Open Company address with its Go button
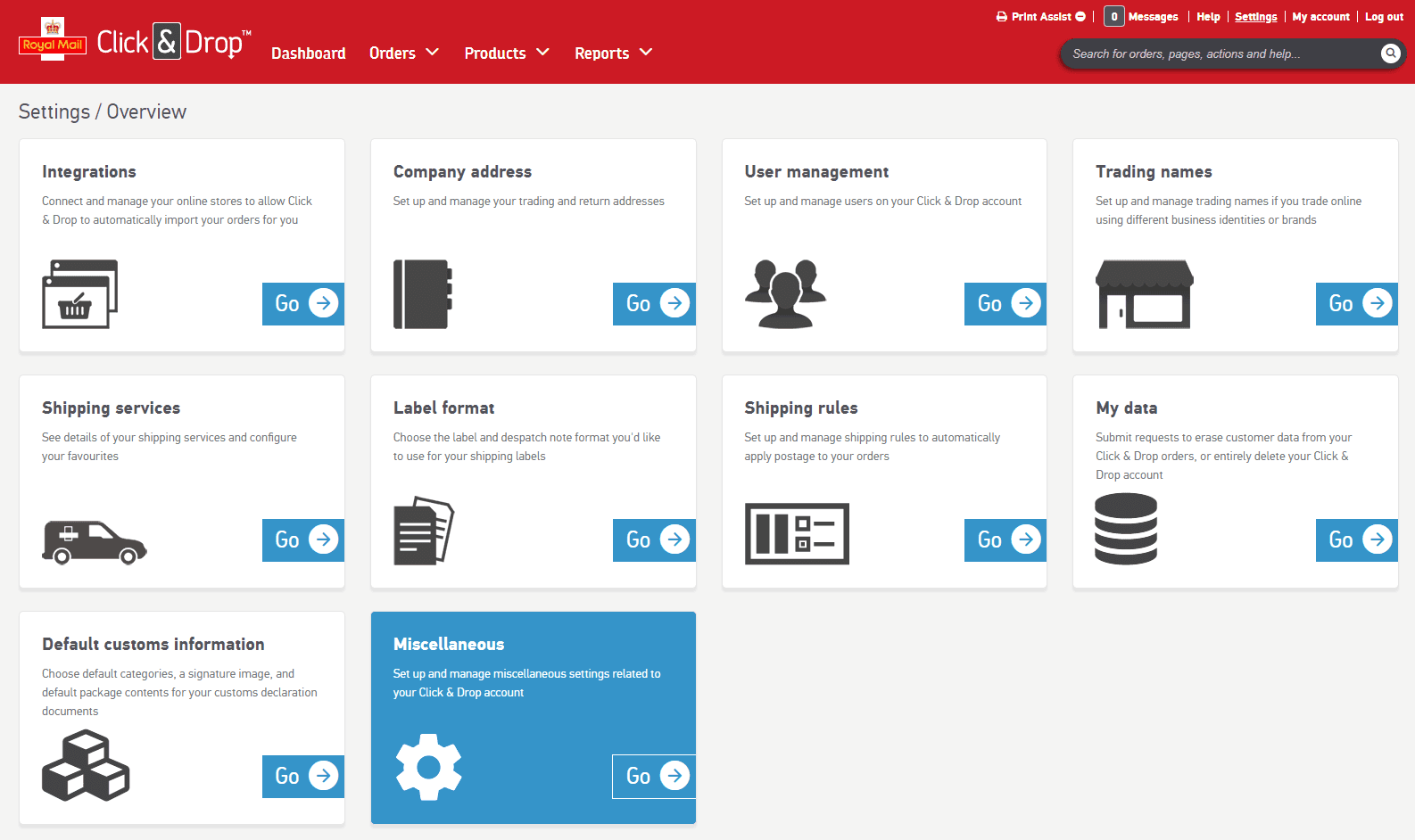 [654, 304]
